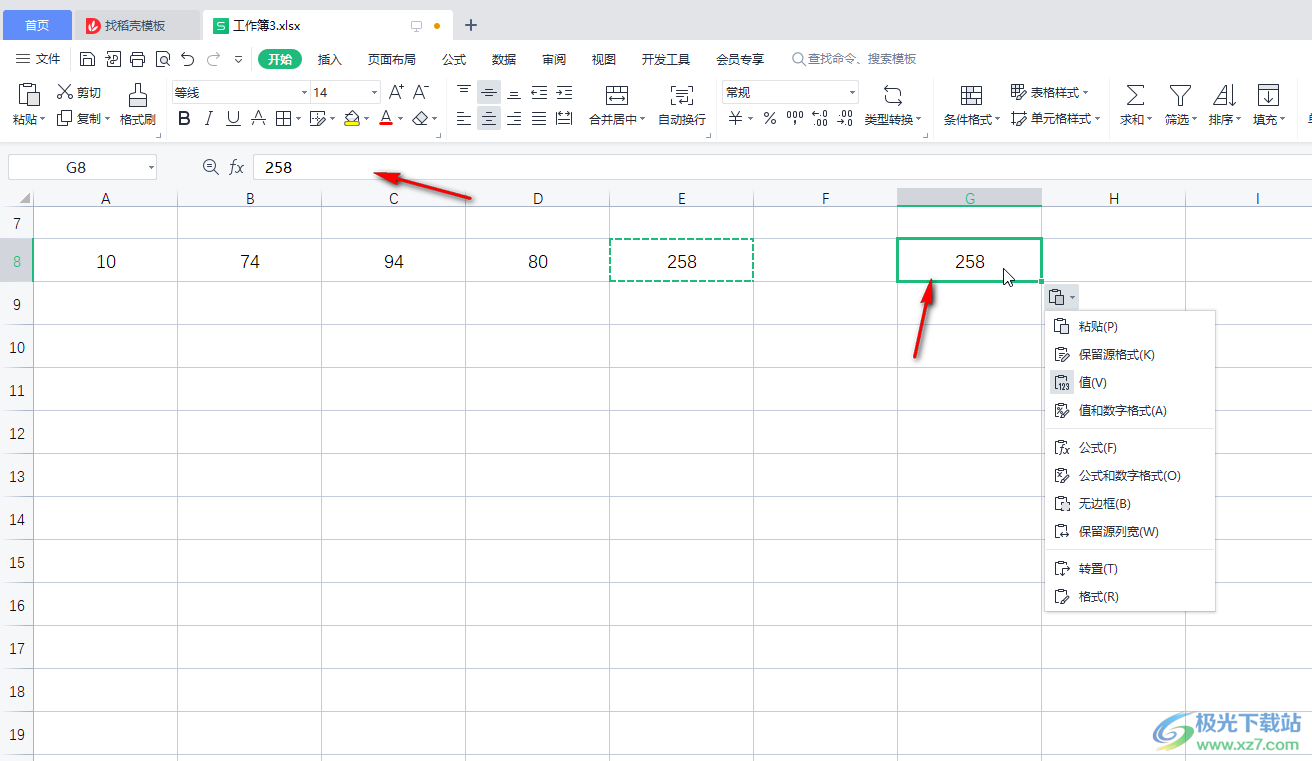Viewport: 1312px width, 761px height.
Task: Expand the borders dropdown arrow
Action: point(299,119)
